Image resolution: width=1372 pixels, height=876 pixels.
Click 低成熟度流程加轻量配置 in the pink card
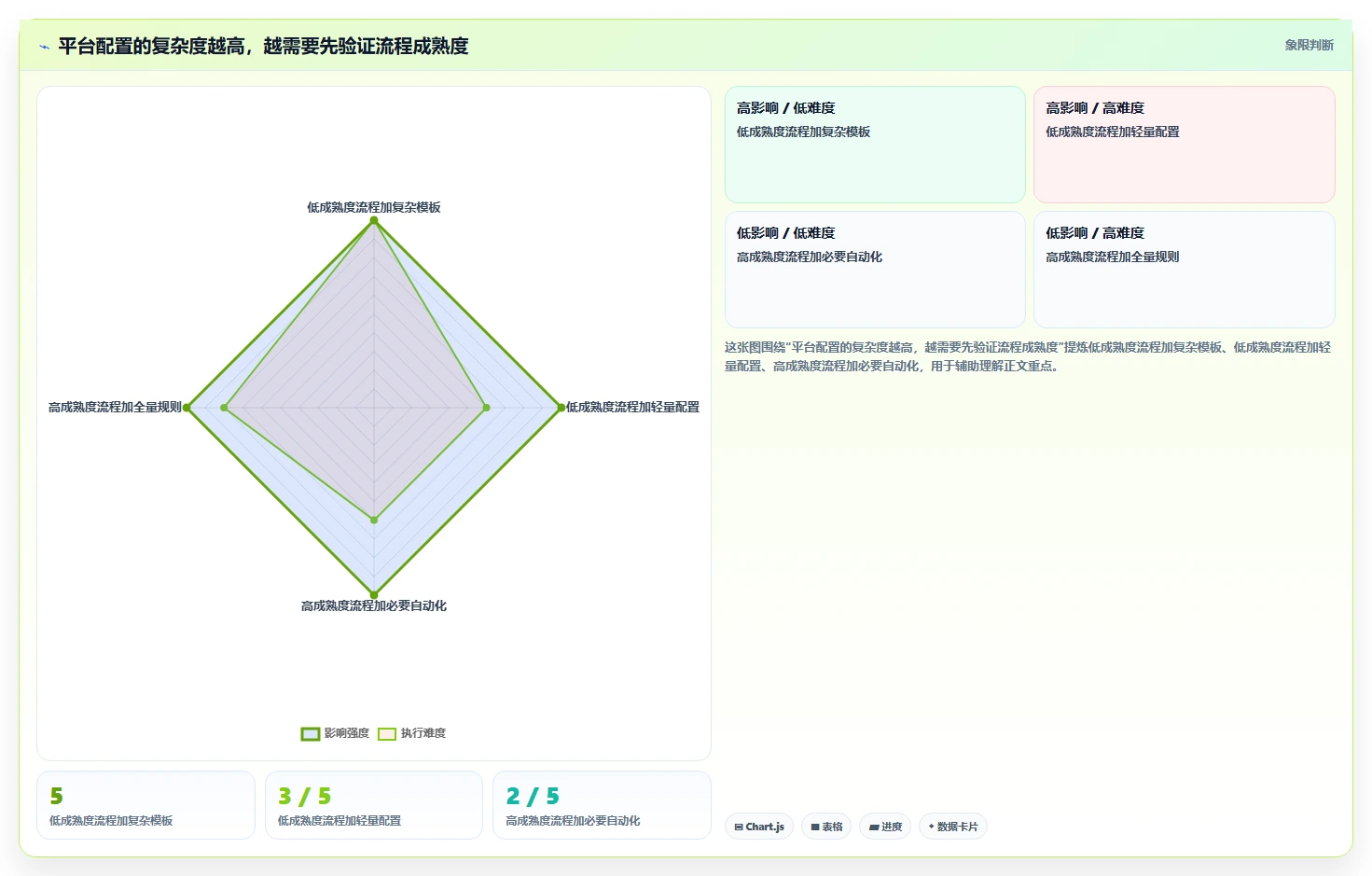1113,132
